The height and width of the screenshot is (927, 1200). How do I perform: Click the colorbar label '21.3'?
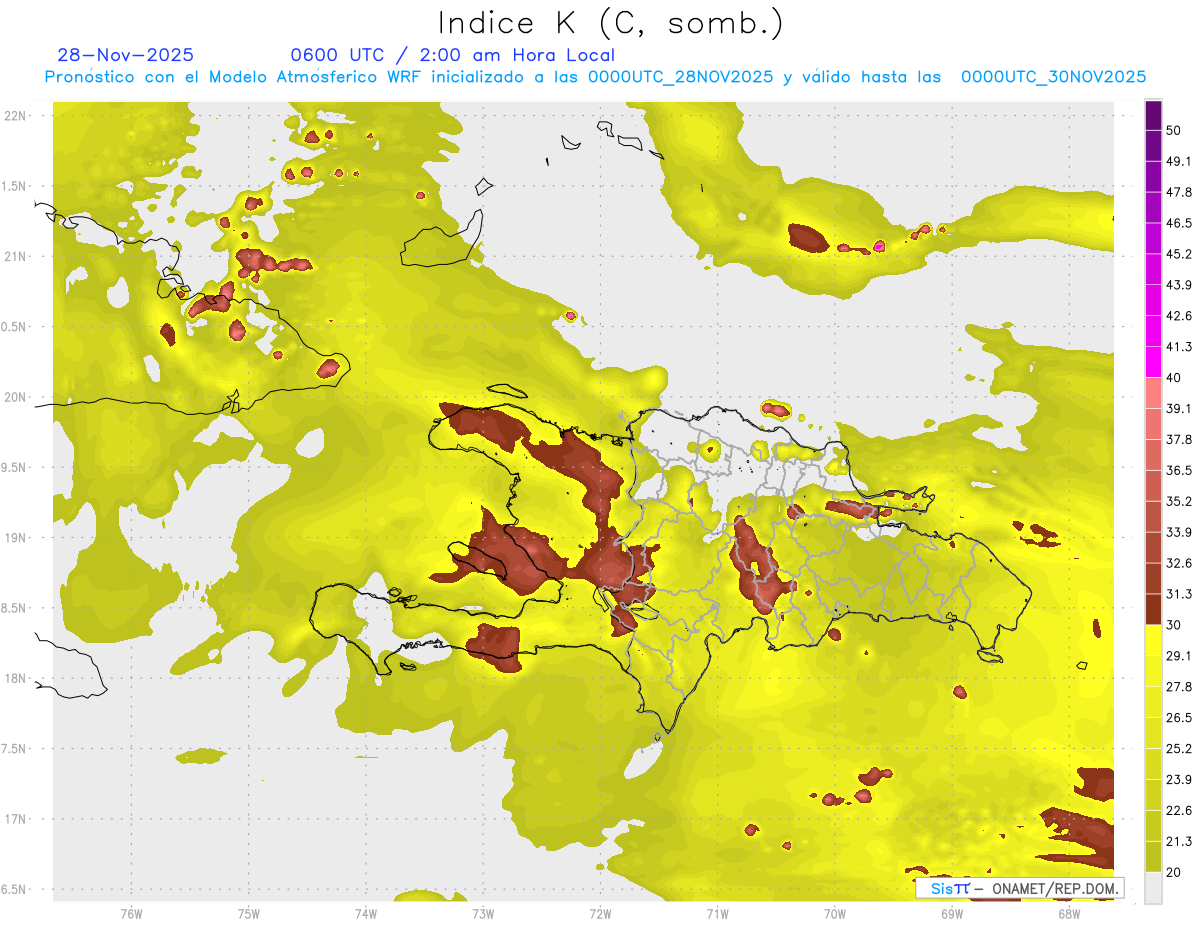coord(1179,842)
